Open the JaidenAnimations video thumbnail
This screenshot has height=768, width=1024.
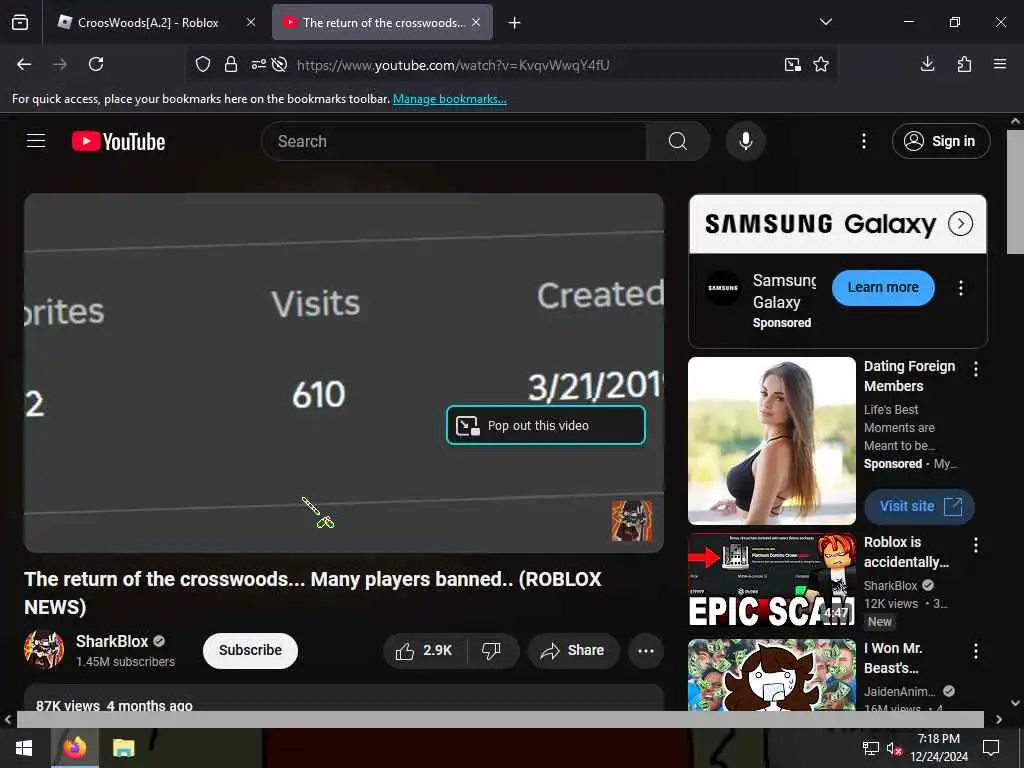[772, 675]
